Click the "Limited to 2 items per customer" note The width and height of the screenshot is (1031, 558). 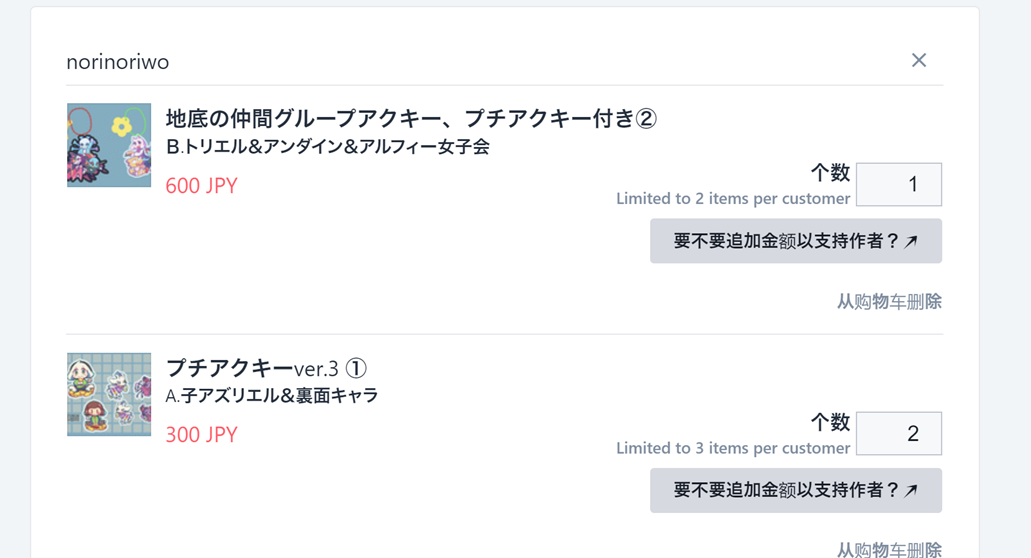click(x=732, y=199)
